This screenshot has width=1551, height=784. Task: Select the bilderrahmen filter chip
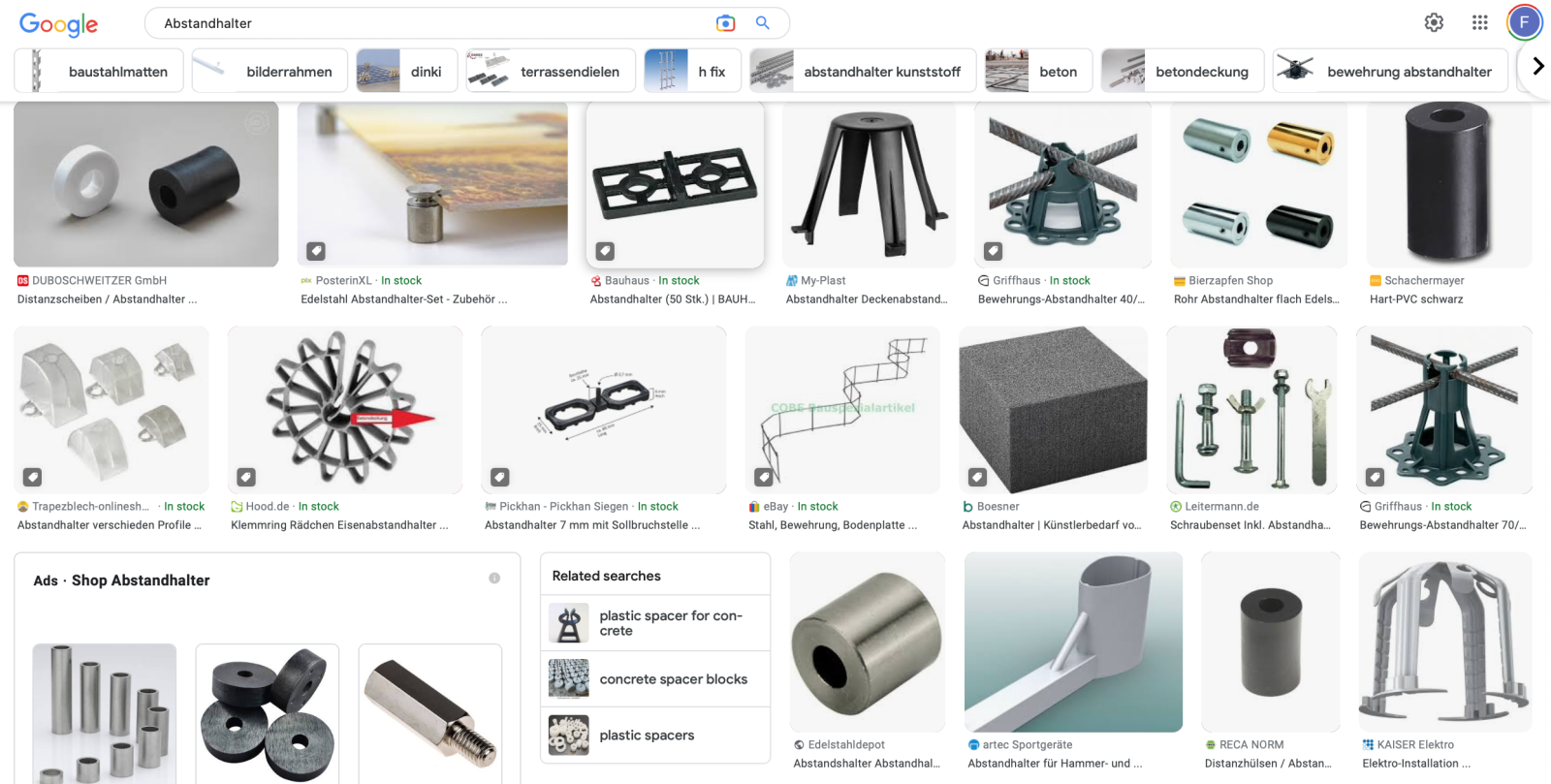(x=269, y=71)
